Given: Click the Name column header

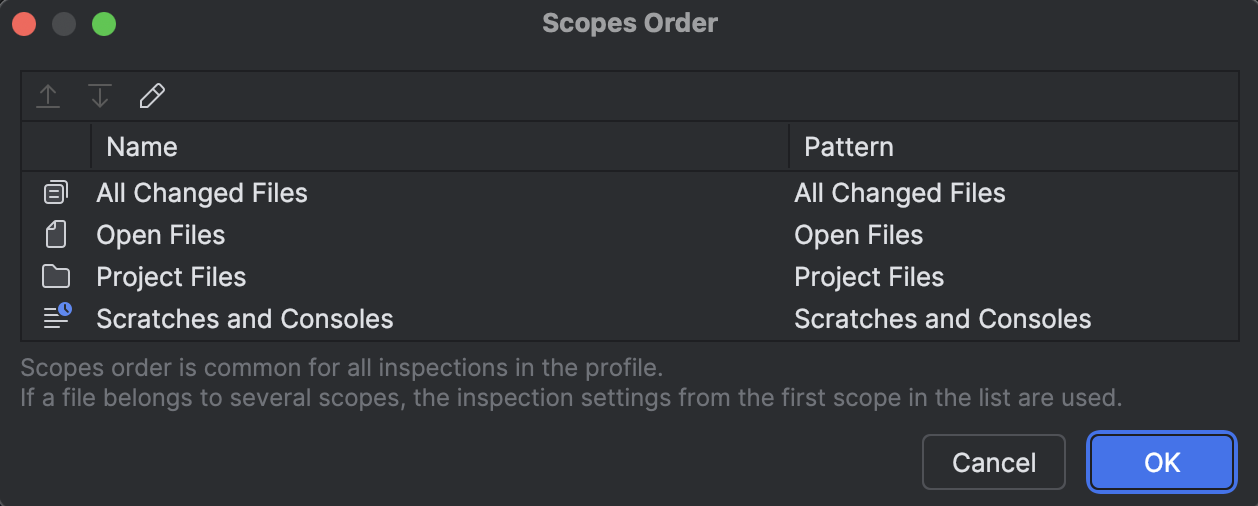Looking at the screenshot, I should pos(142,147).
